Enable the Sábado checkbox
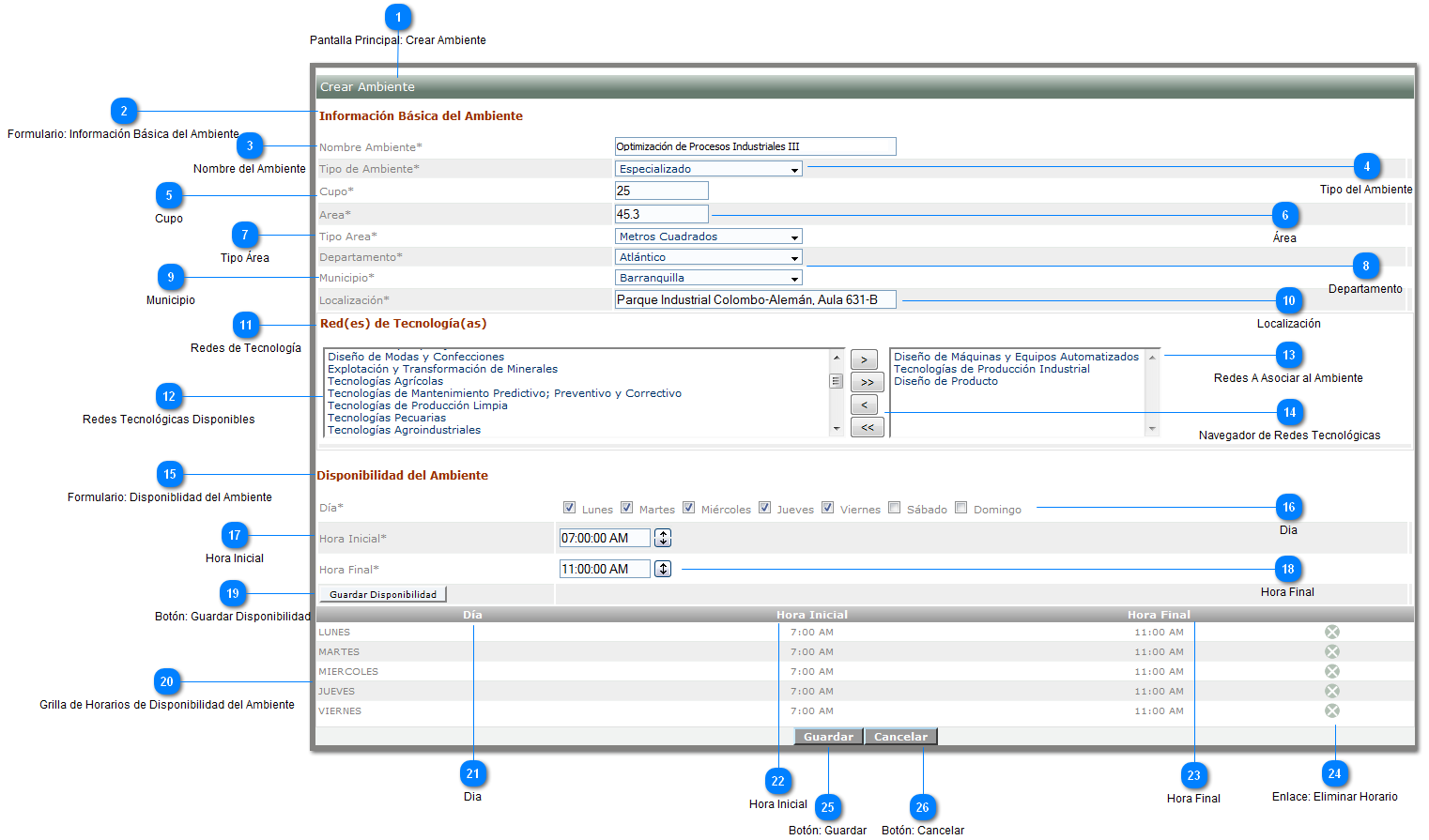 (x=894, y=508)
